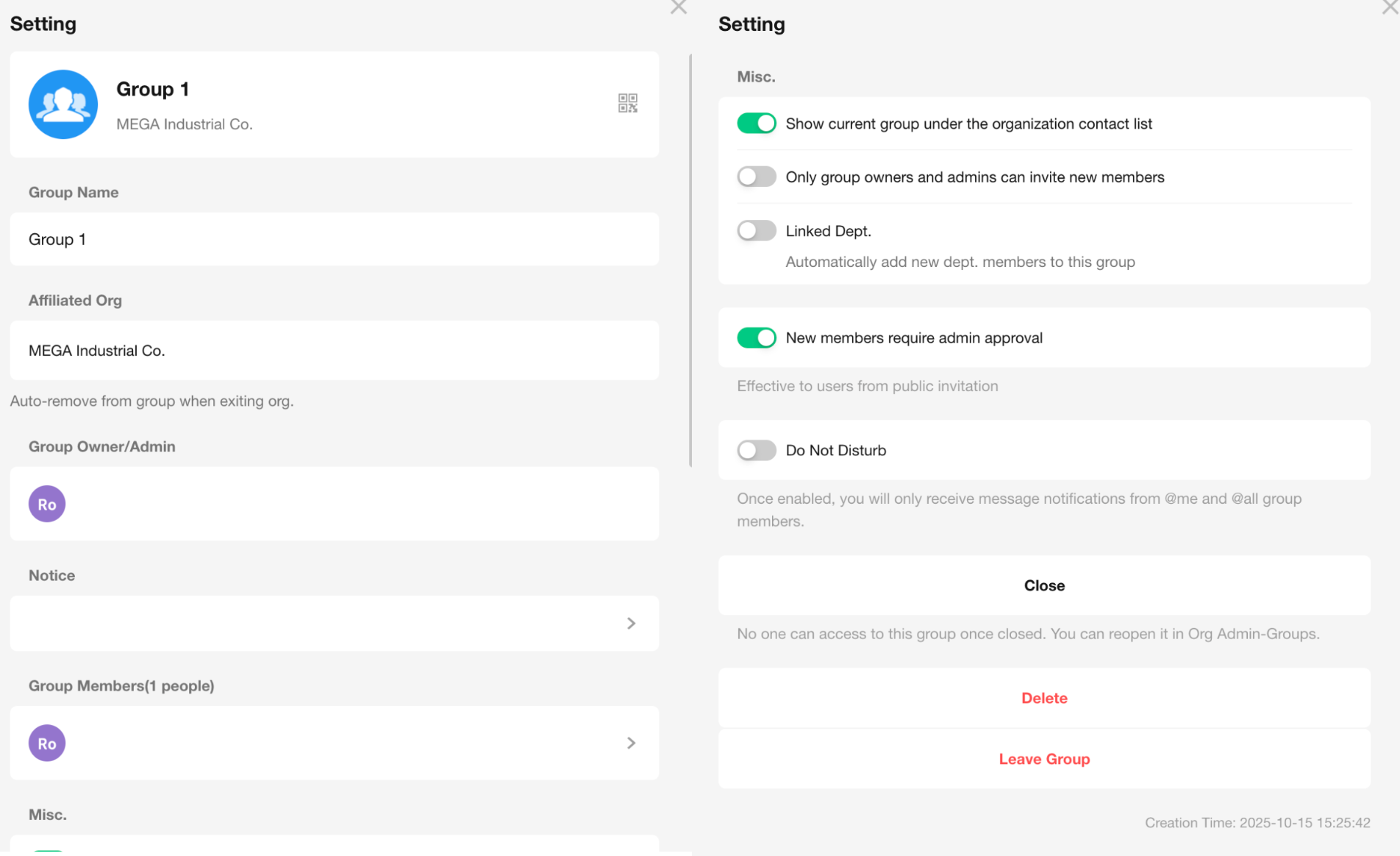1400x856 pixels.
Task: Expand the Notice section chevron
Action: pos(631,623)
